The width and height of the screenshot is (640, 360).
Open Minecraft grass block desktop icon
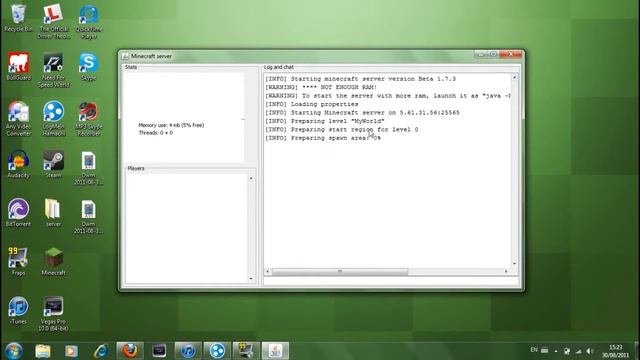pyautogui.click(x=53, y=261)
